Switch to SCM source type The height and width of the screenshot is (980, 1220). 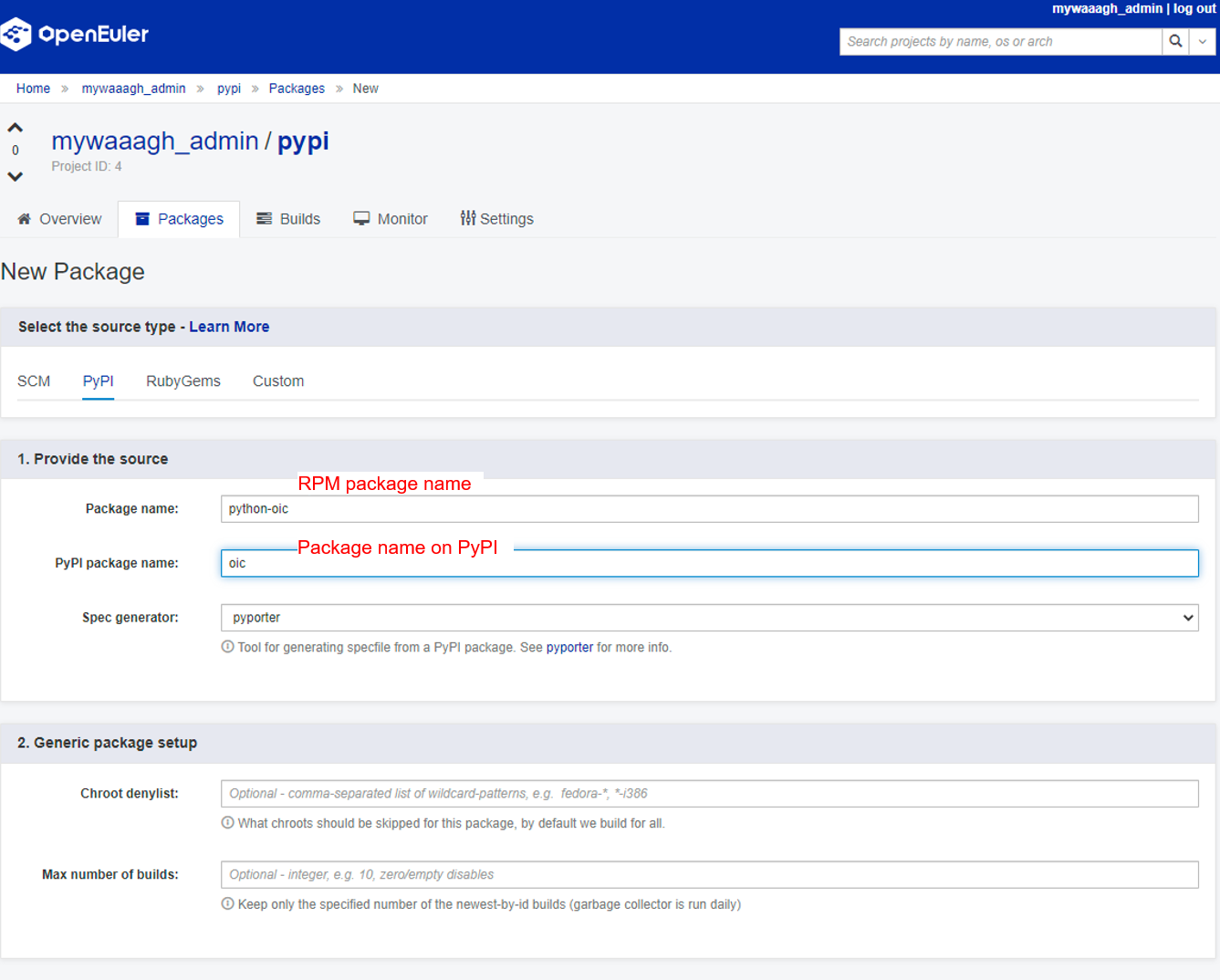[x=34, y=381]
